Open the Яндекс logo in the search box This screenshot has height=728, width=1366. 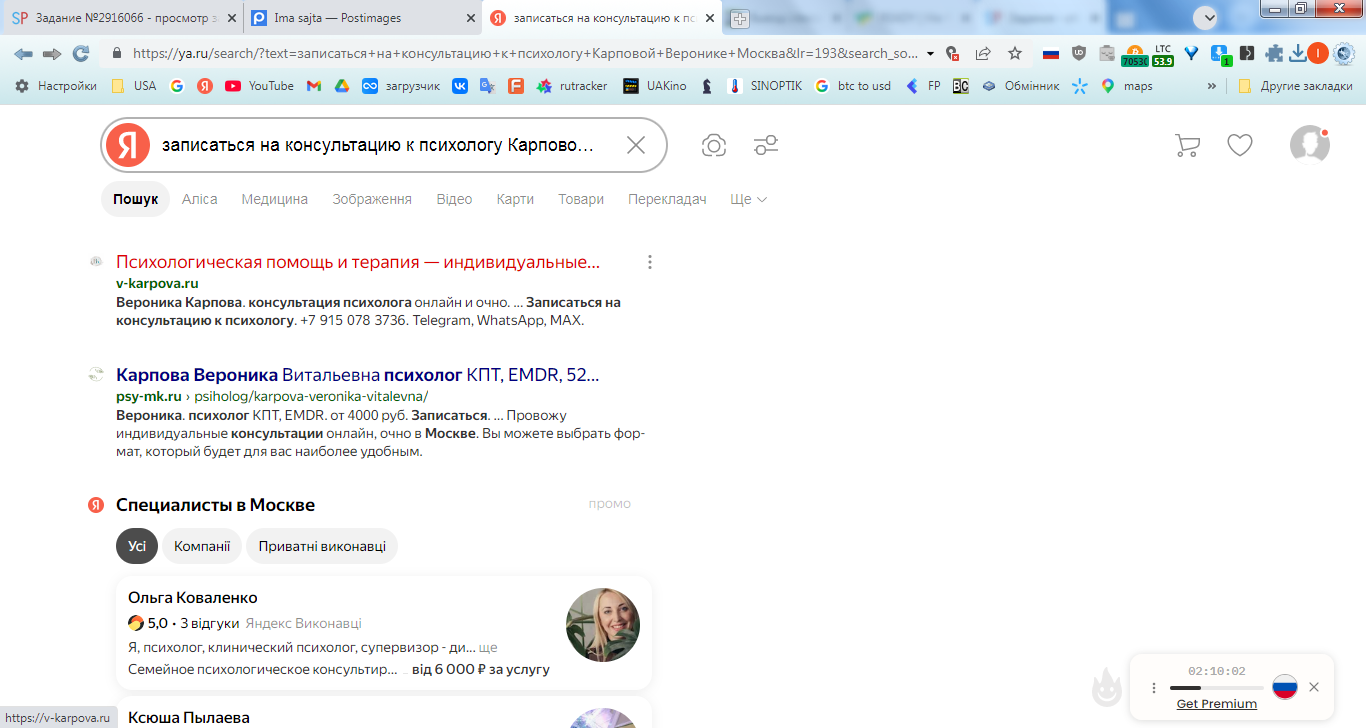[128, 145]
